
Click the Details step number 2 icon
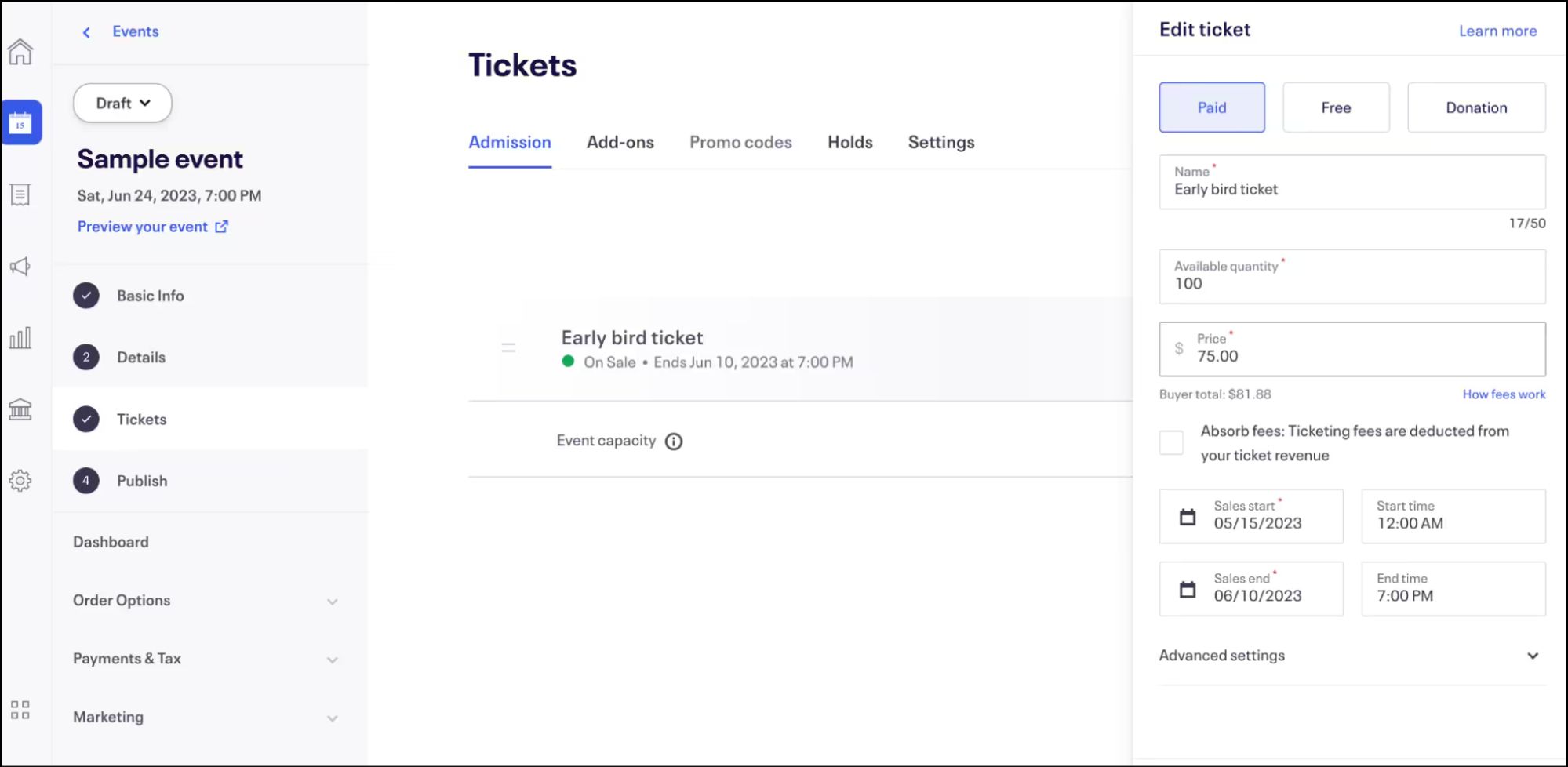point(86,357)
